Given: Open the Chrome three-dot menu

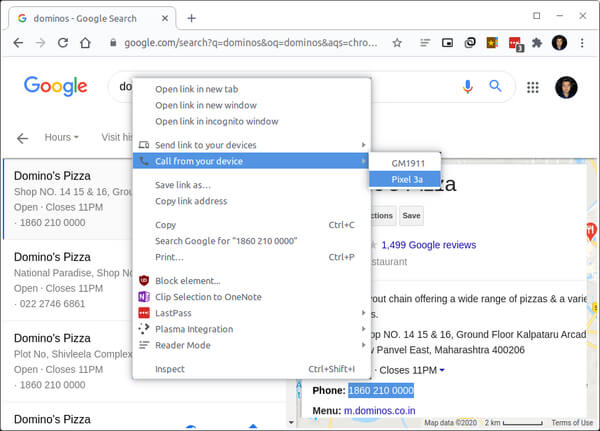Looking at the screenshot, I should point(582,42).
